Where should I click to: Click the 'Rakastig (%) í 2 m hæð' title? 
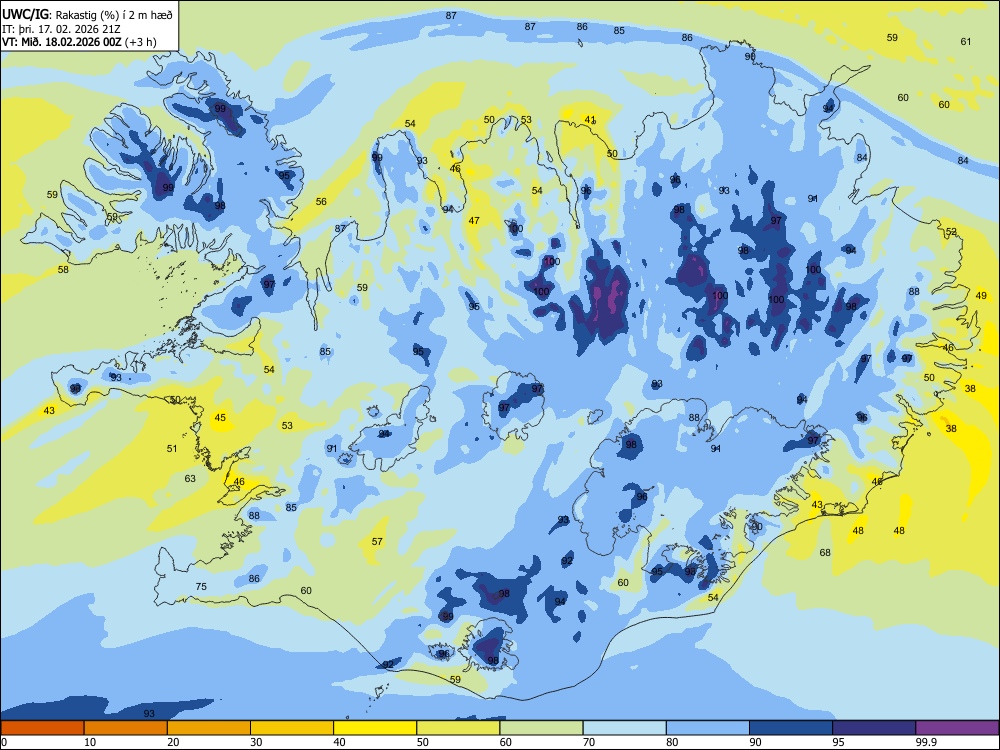click(114, 14)
